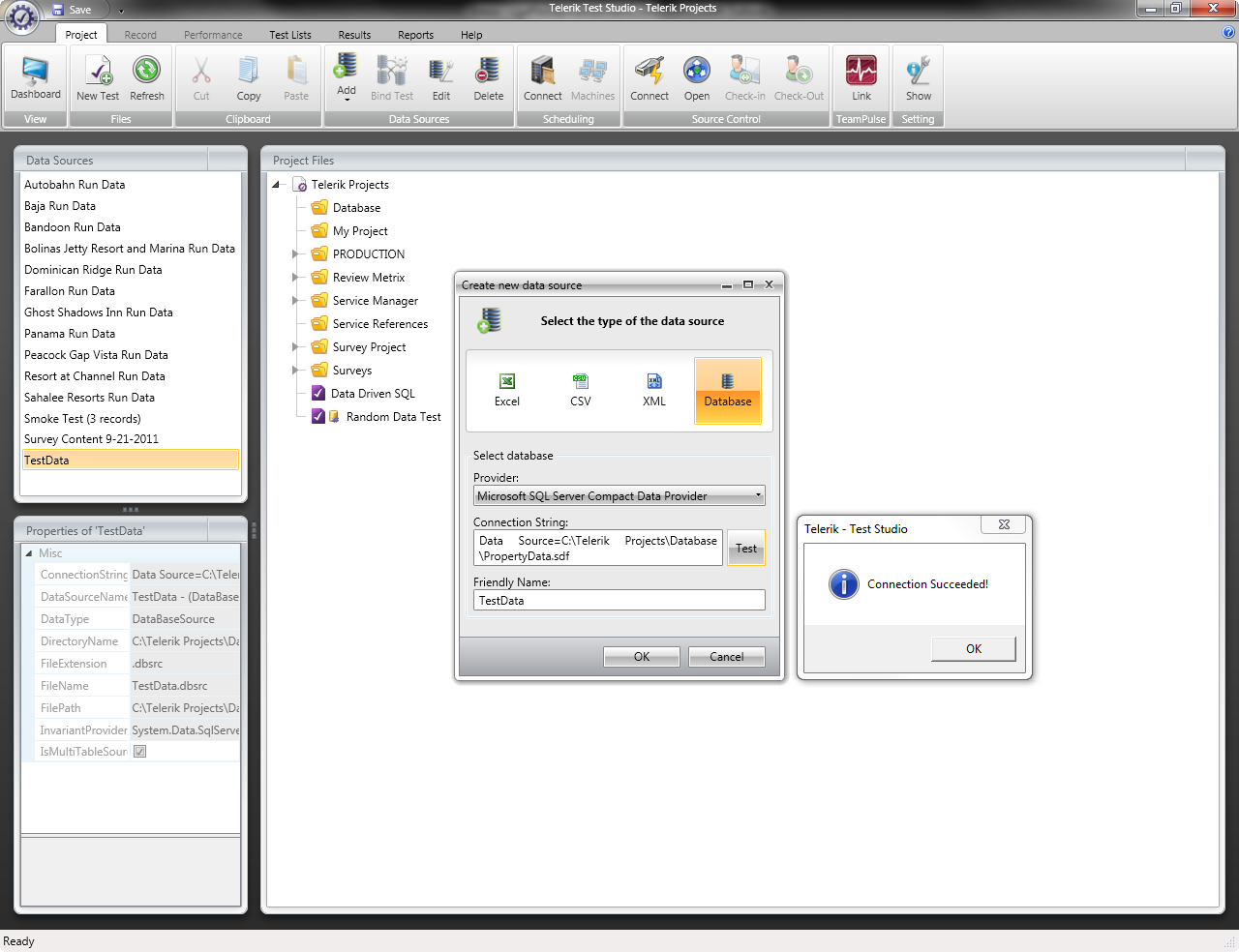Copy the selected item via ribbon
This screenshot has width=1239, height=952.
[249, 78]
